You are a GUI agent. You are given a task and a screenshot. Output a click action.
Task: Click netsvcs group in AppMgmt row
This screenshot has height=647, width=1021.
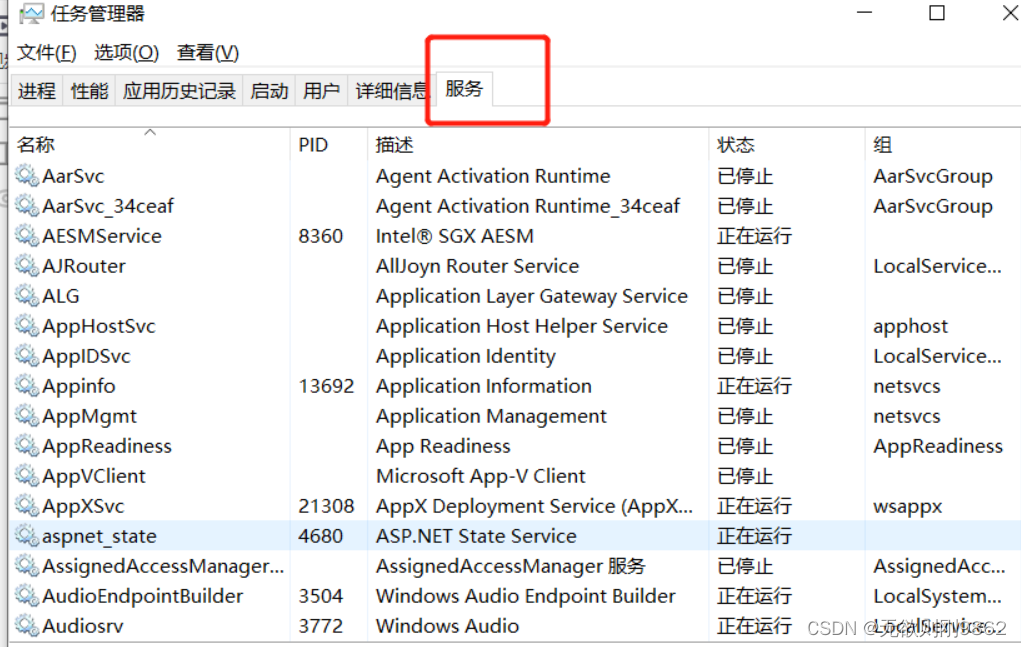pyautogui.click(x=906, y=416)
